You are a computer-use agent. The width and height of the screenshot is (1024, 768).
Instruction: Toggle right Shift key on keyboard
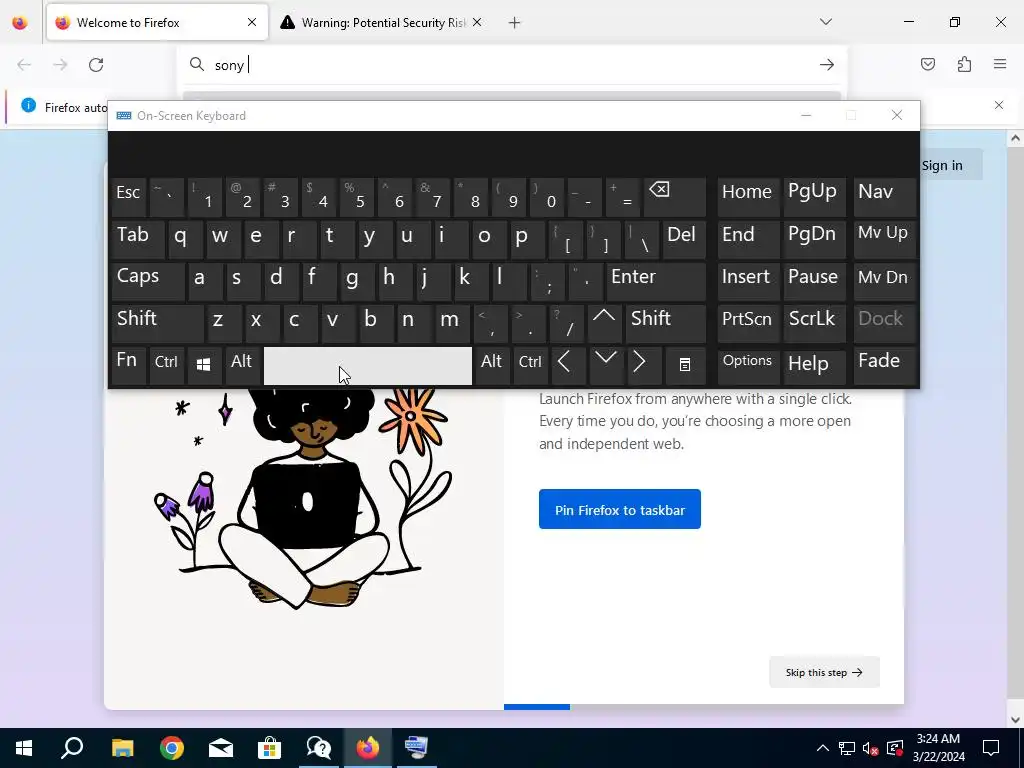coord(665,323)
